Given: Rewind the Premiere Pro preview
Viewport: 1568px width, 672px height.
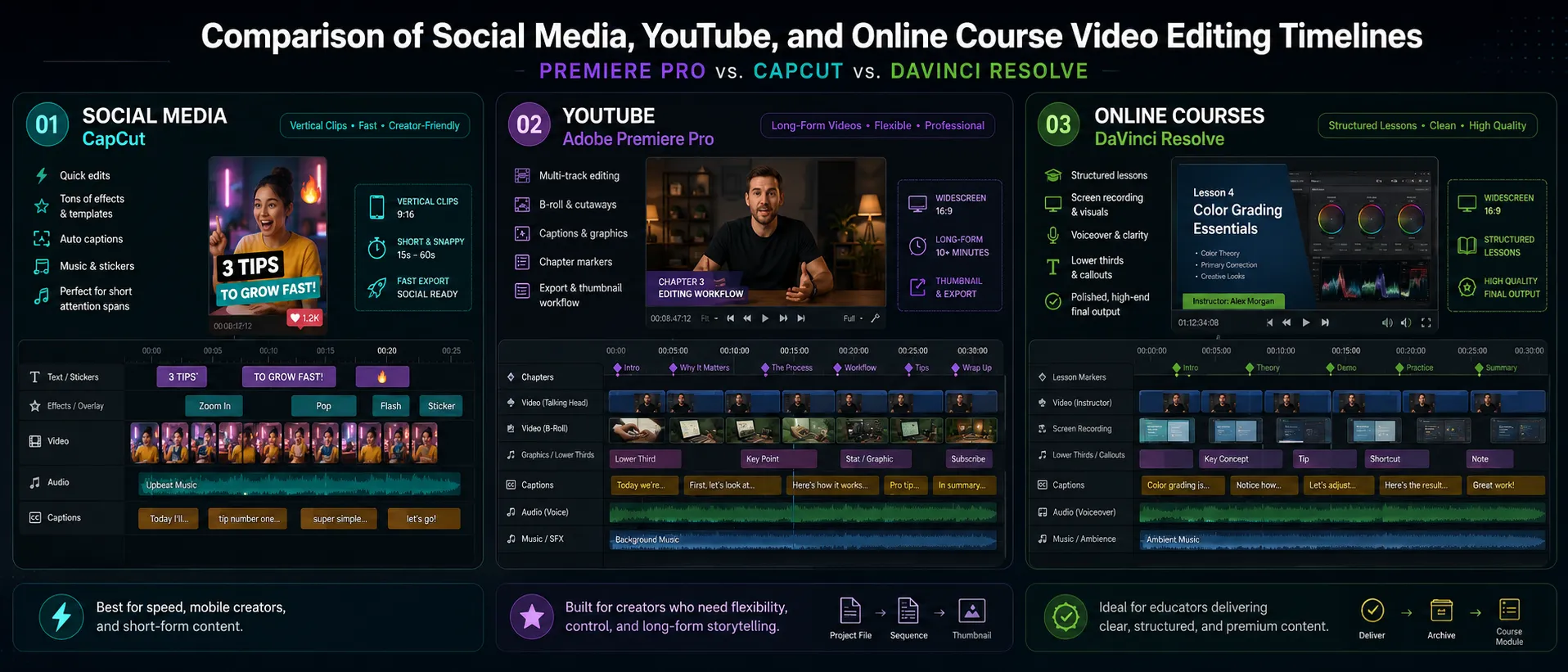Looking at the screenshot, I should click(747, 318).
